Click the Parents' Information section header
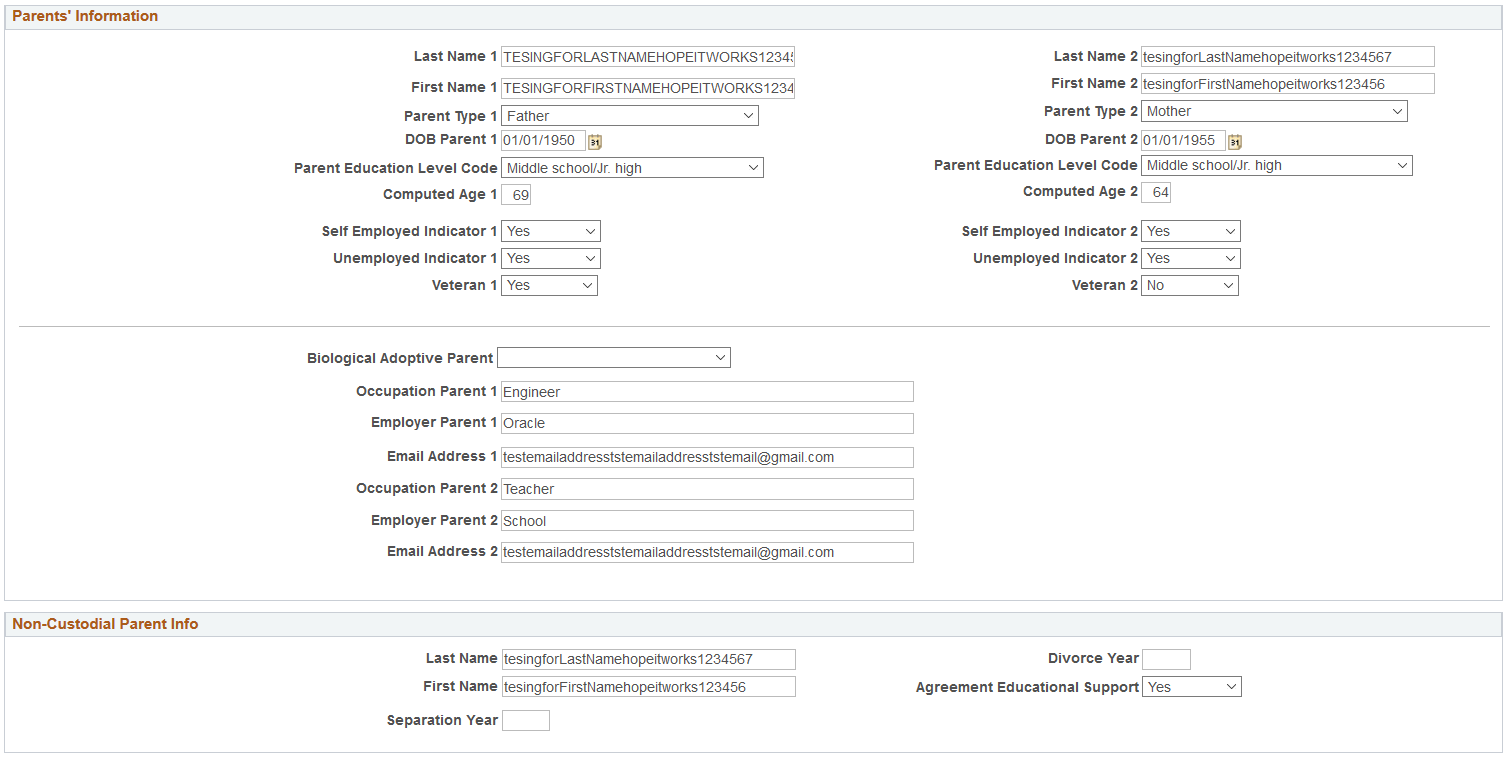 click(x=85, y=16)
